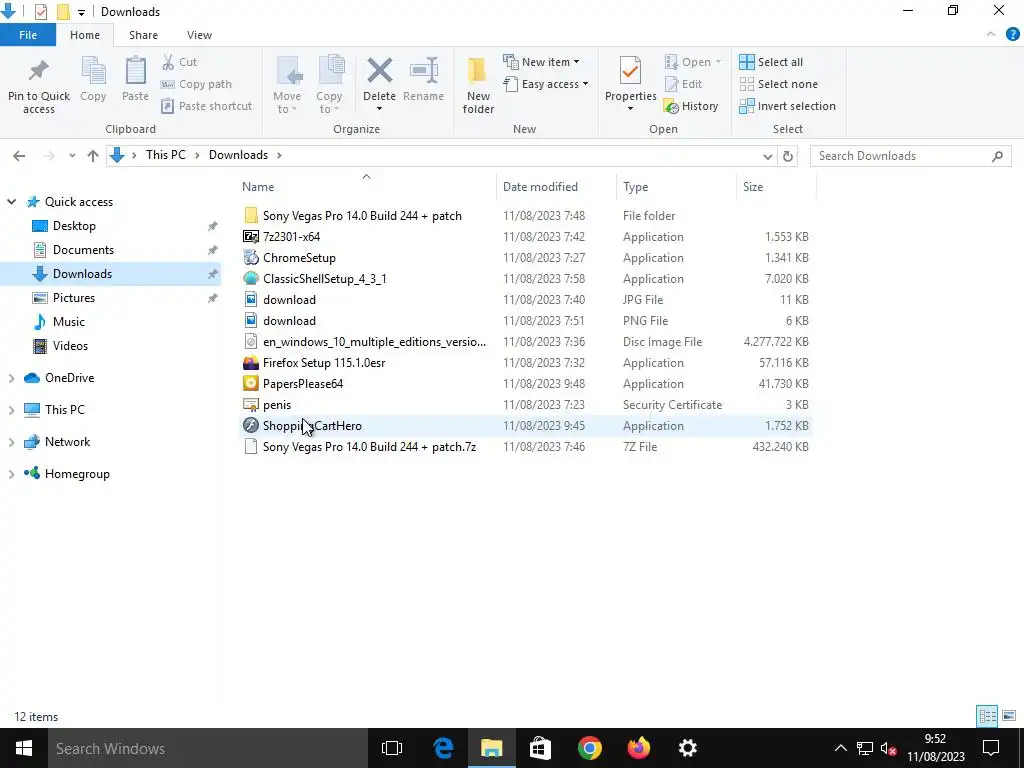Click This PC in address breadcrumb
1024x768 pixels.
tap(165, 155)
